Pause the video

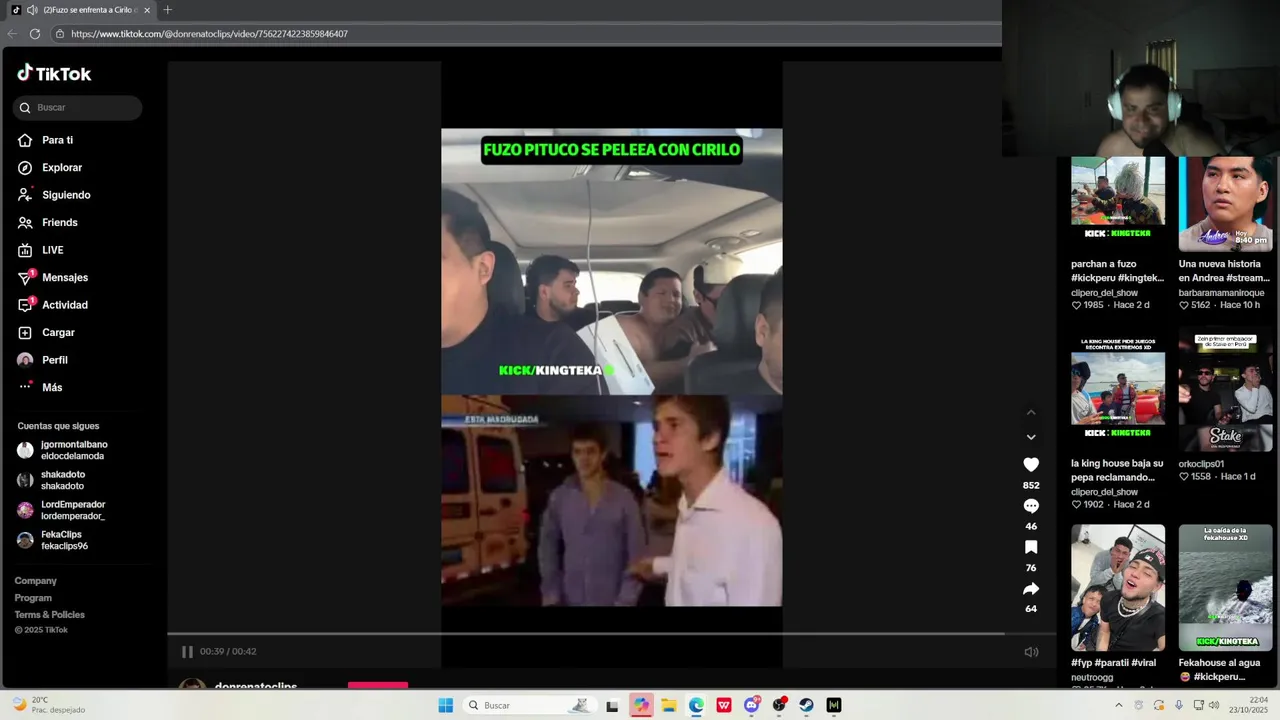[187, 651]
